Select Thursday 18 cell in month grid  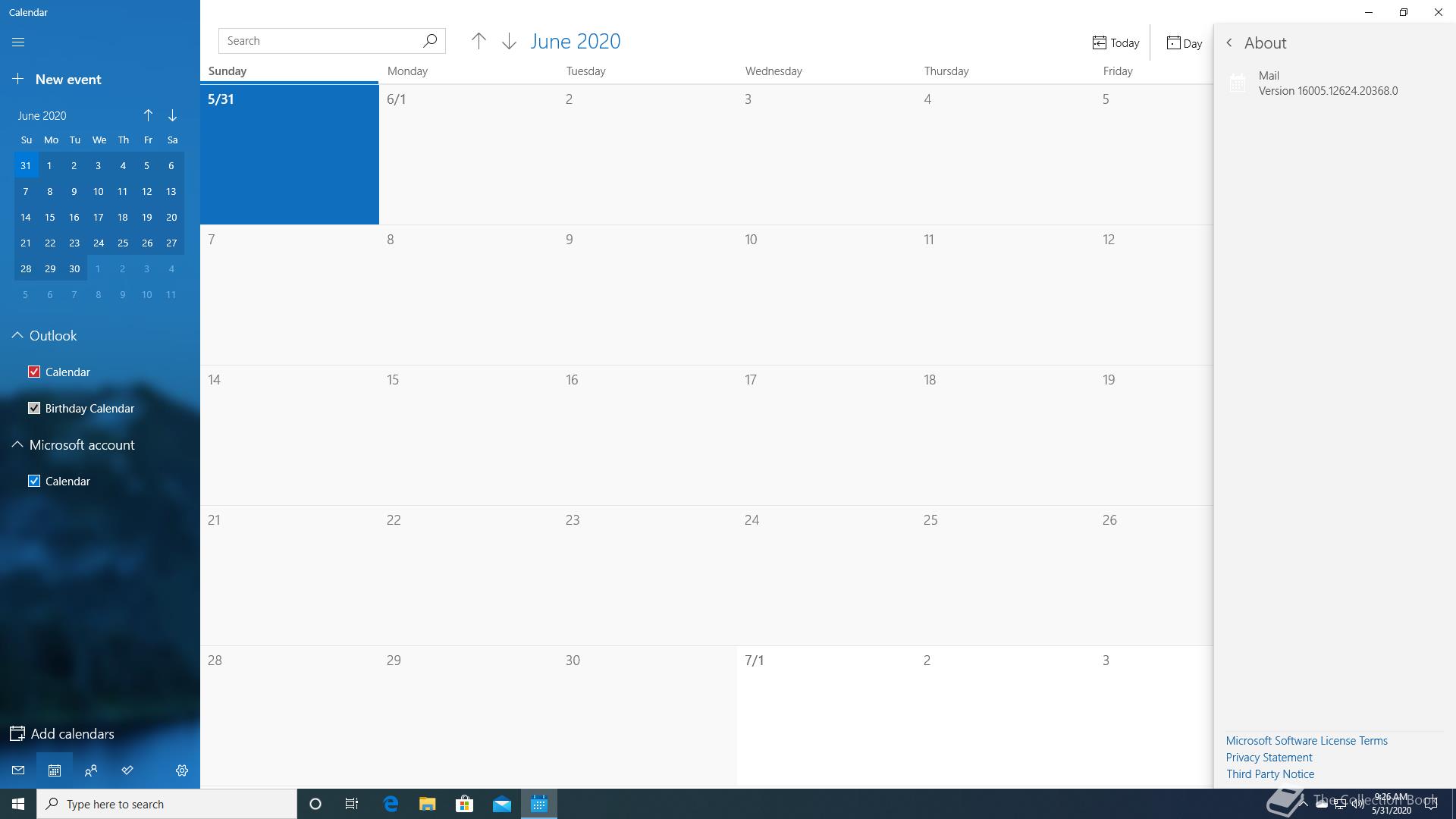pos(1006,435)
